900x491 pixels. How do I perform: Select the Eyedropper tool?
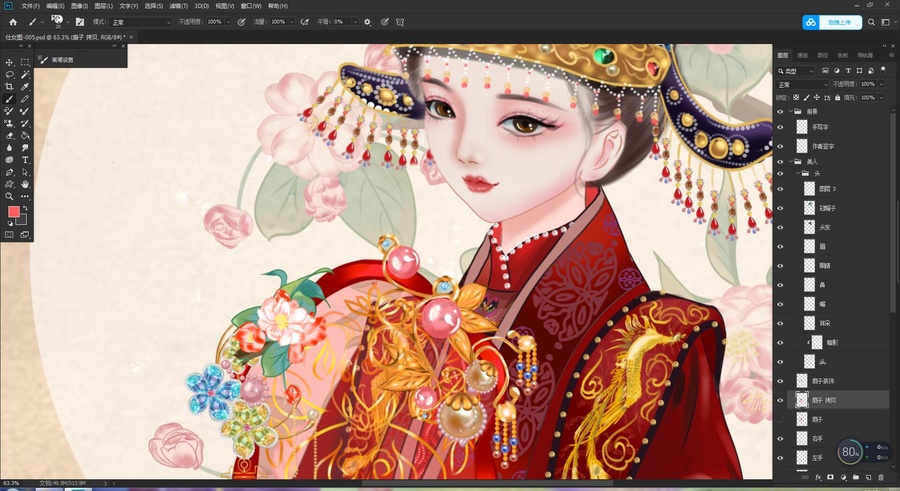tap(25, 87)
